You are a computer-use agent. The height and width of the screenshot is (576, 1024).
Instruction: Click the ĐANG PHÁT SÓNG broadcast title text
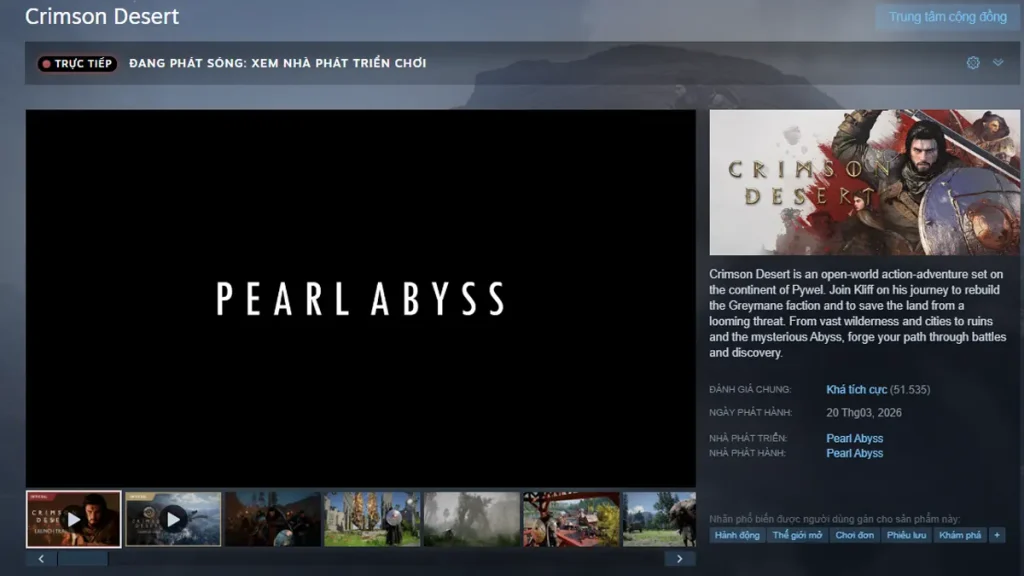point(278,63)
